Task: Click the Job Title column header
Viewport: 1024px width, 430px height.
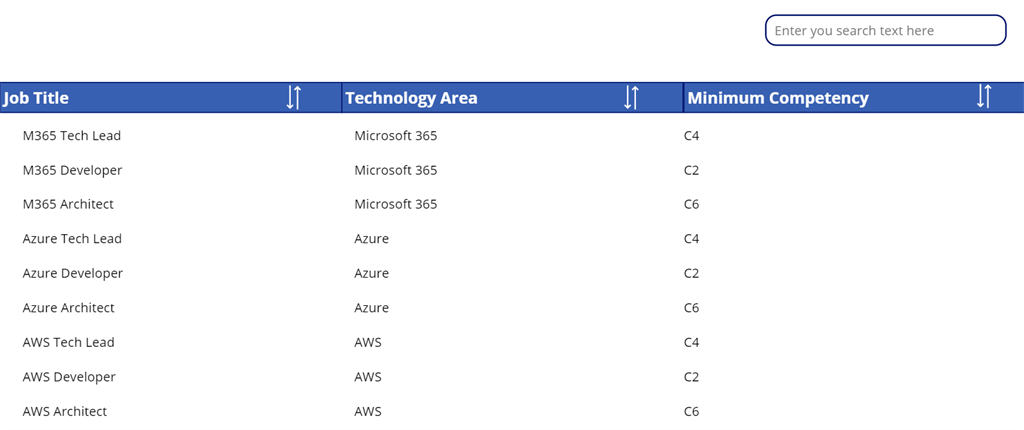Action: pyautogui.click(x=37, y=98)
